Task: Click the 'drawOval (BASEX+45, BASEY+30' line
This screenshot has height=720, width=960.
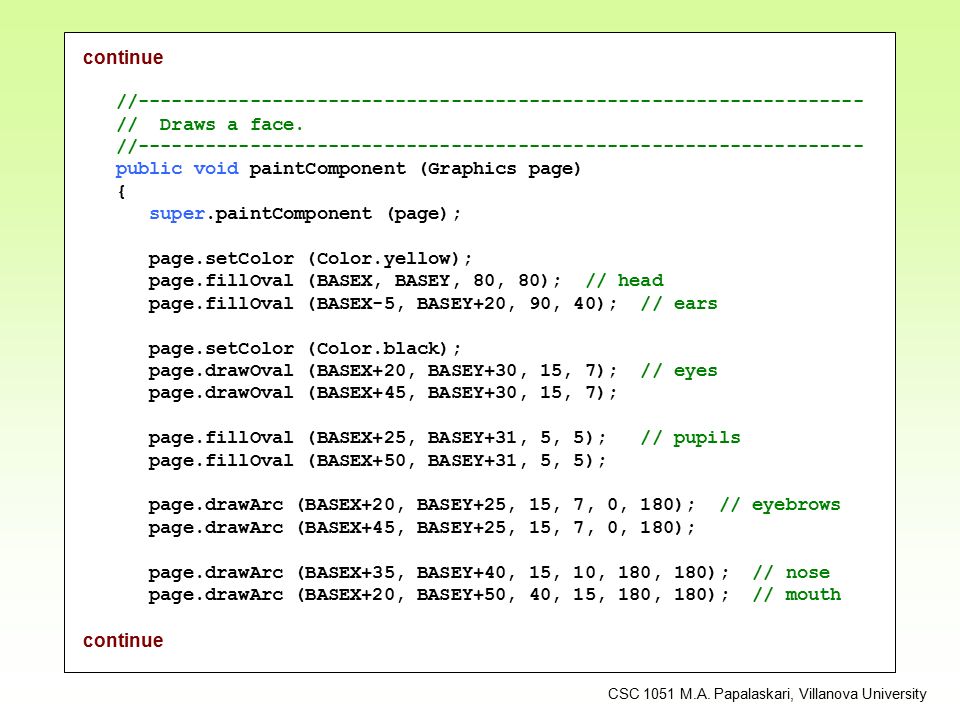Action: (x=383, y=393)
